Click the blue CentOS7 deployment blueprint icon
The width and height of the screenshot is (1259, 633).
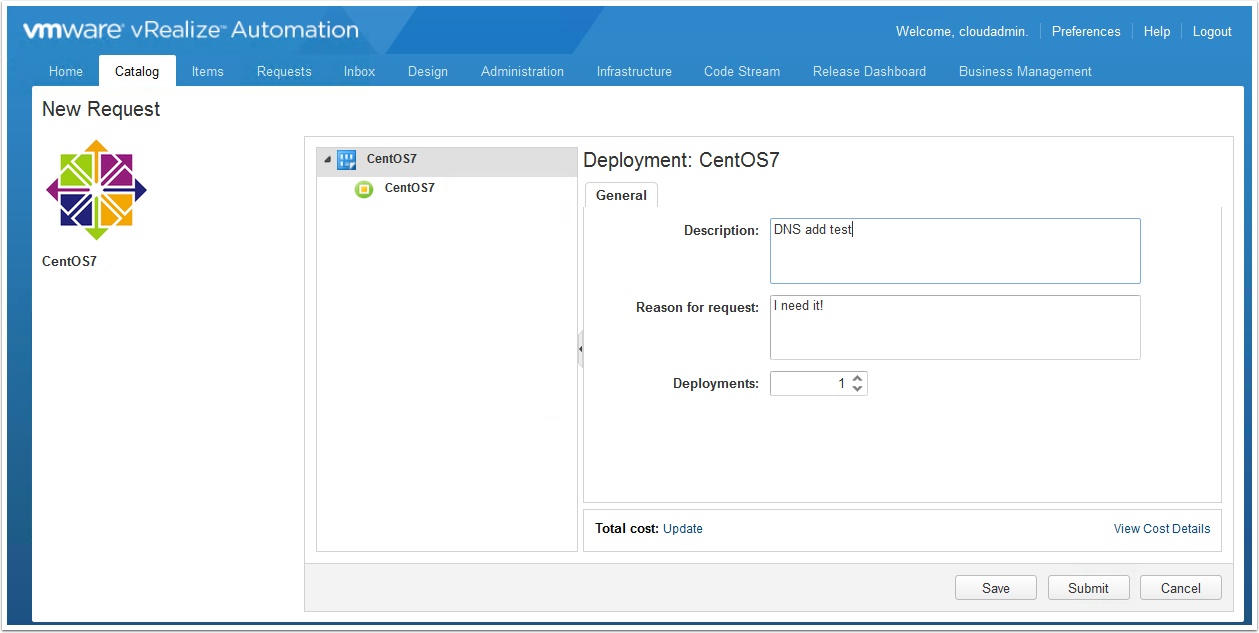tap(346, 160)
